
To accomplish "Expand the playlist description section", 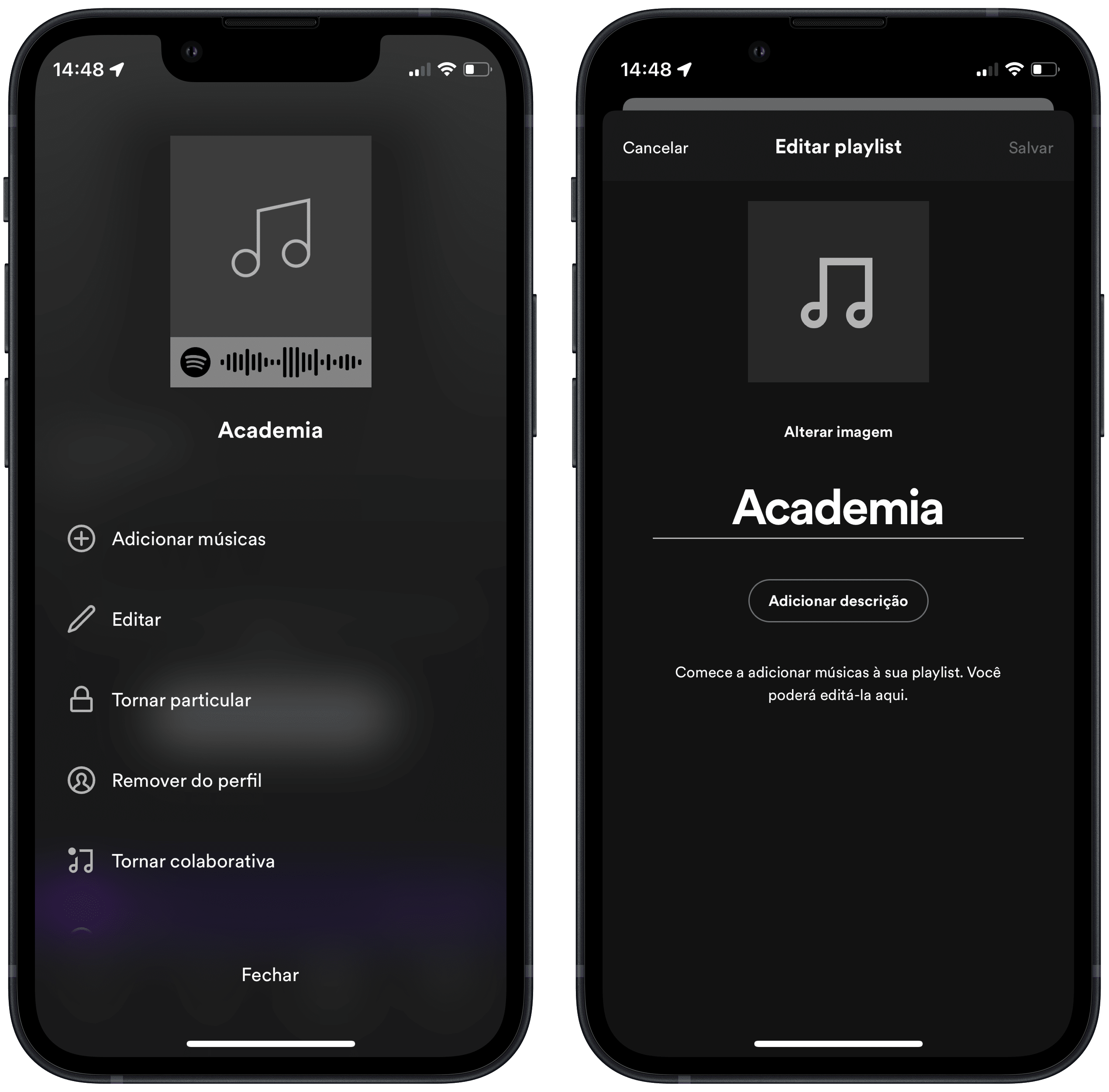I will click(838, 600).
